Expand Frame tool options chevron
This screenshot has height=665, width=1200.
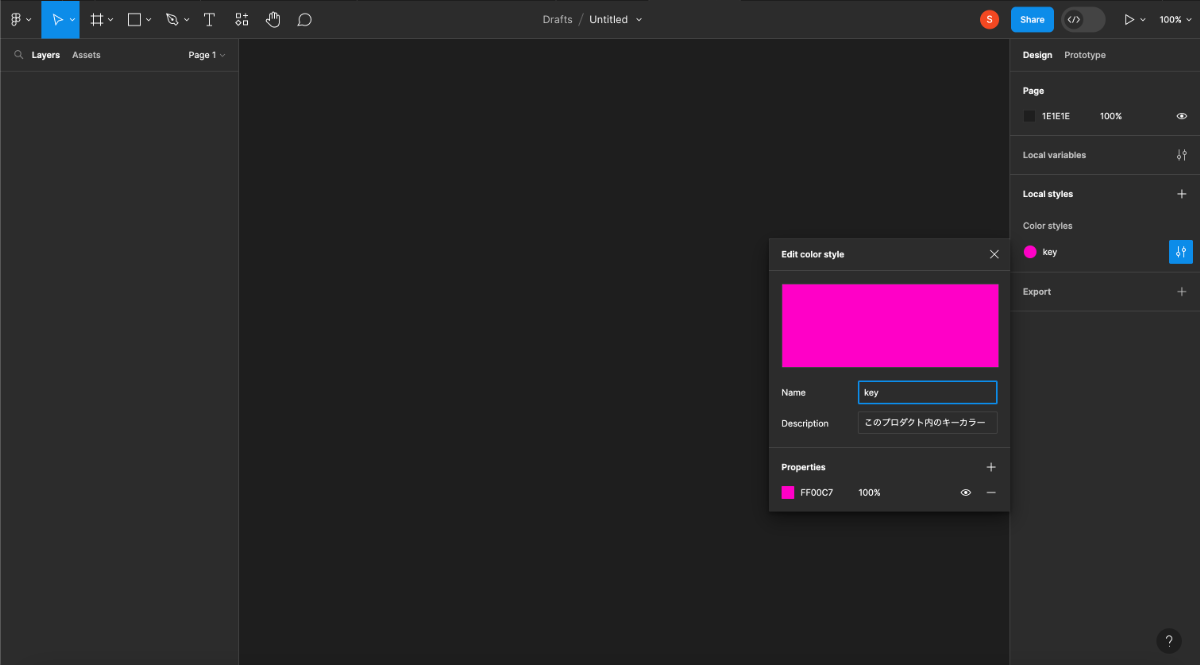coord(110,20)
